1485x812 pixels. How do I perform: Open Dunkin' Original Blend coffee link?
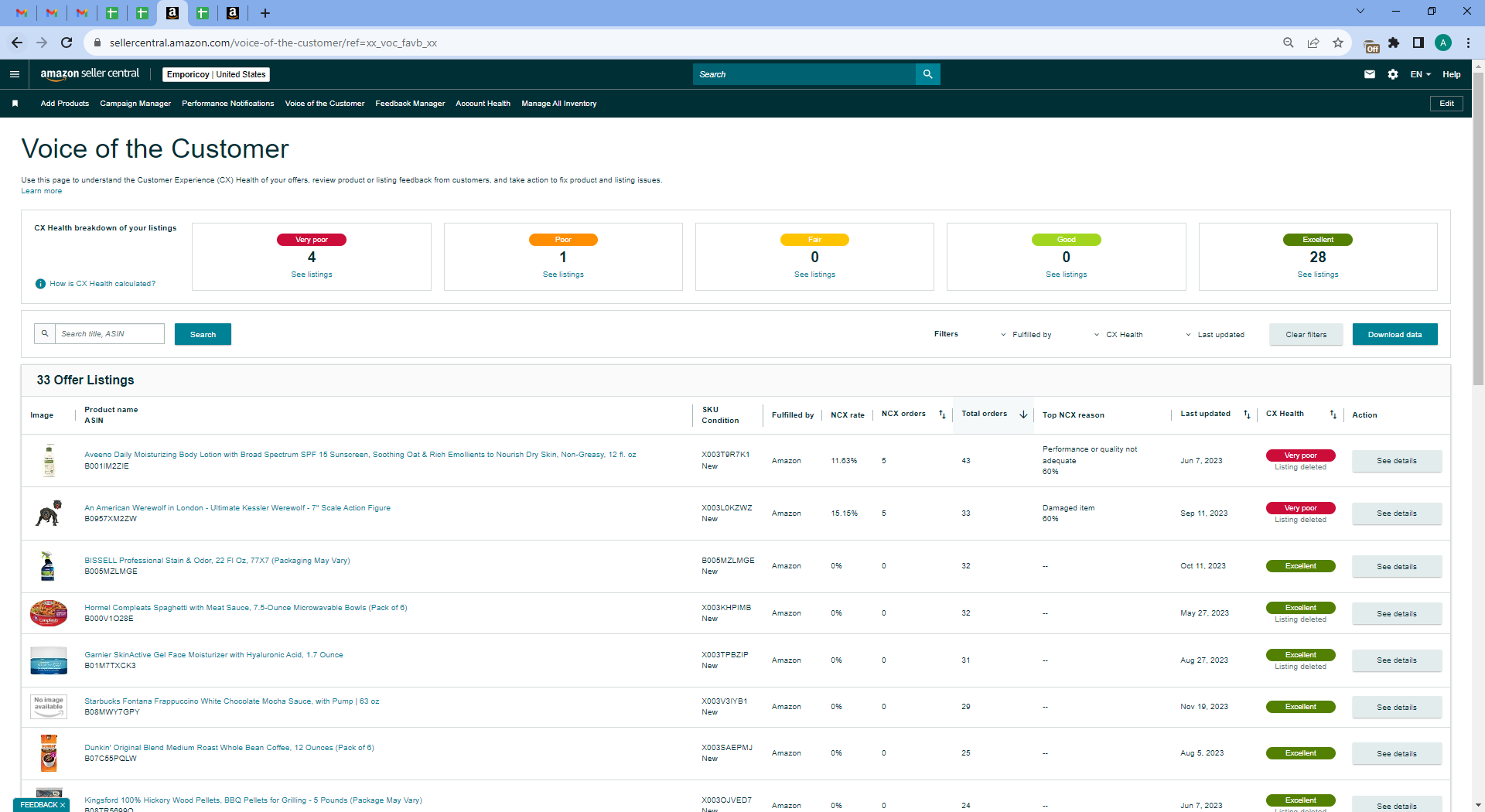[x=229, y=748]
